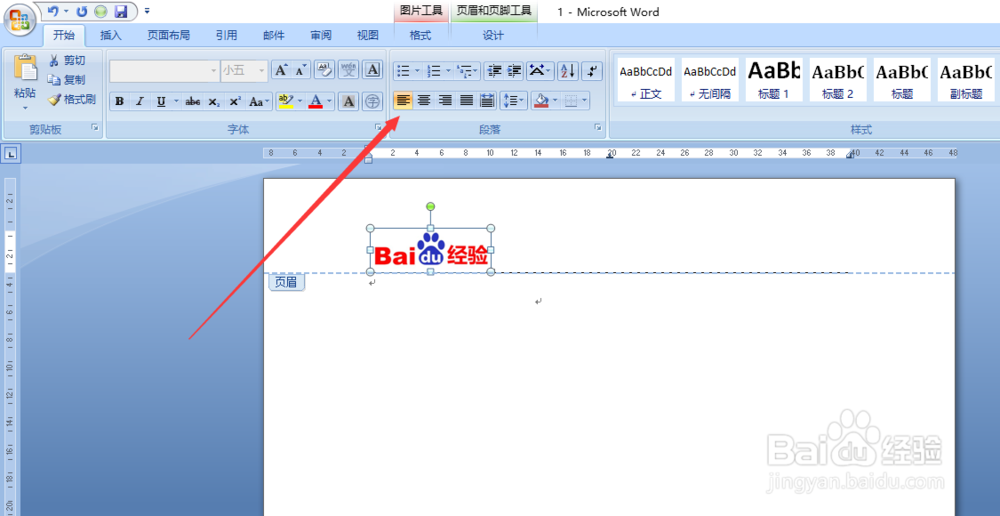Click the Multilevel List icon
The image size is (1000, 516).
pos(465,70)
